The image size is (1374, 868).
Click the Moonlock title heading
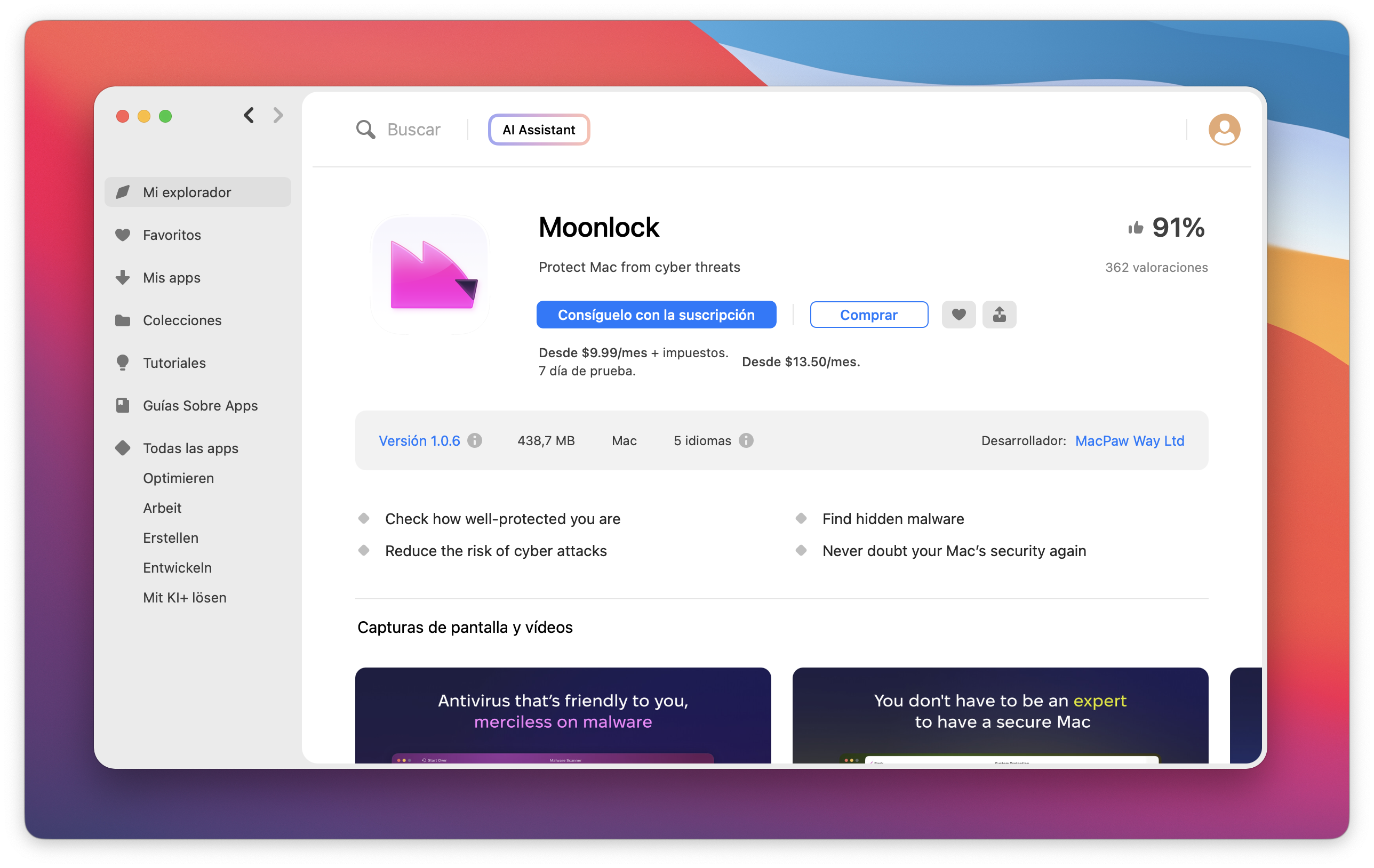[598, 227]
